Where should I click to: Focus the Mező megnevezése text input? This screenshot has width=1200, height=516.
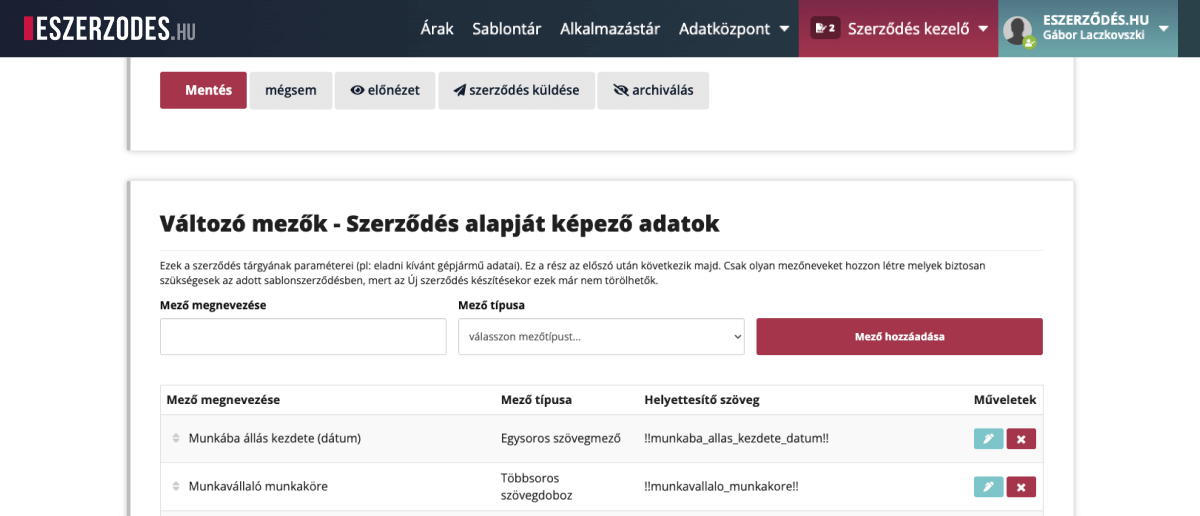[303, 337]
